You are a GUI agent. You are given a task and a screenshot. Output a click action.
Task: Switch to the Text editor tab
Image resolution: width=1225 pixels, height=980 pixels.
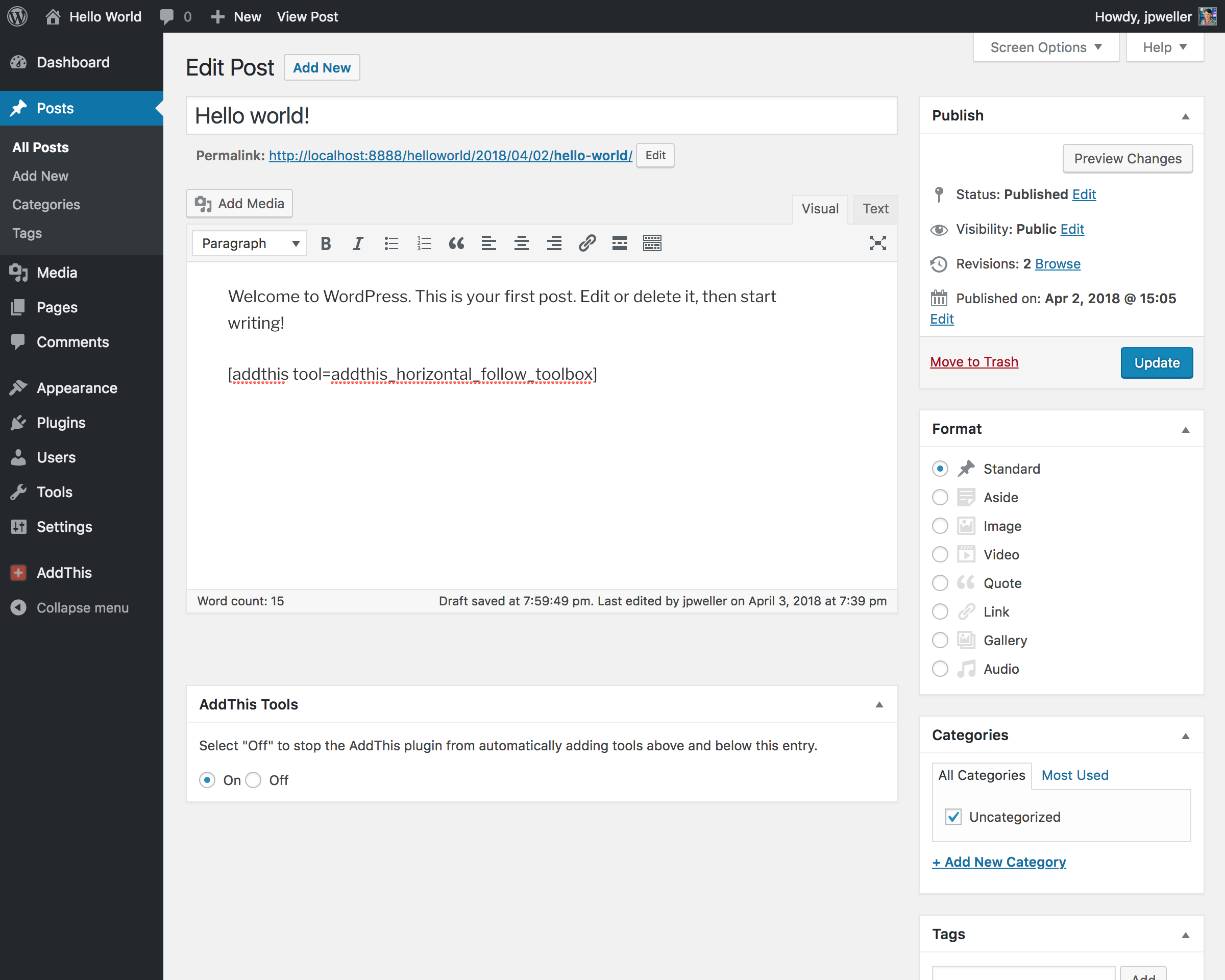coord(875,208)
